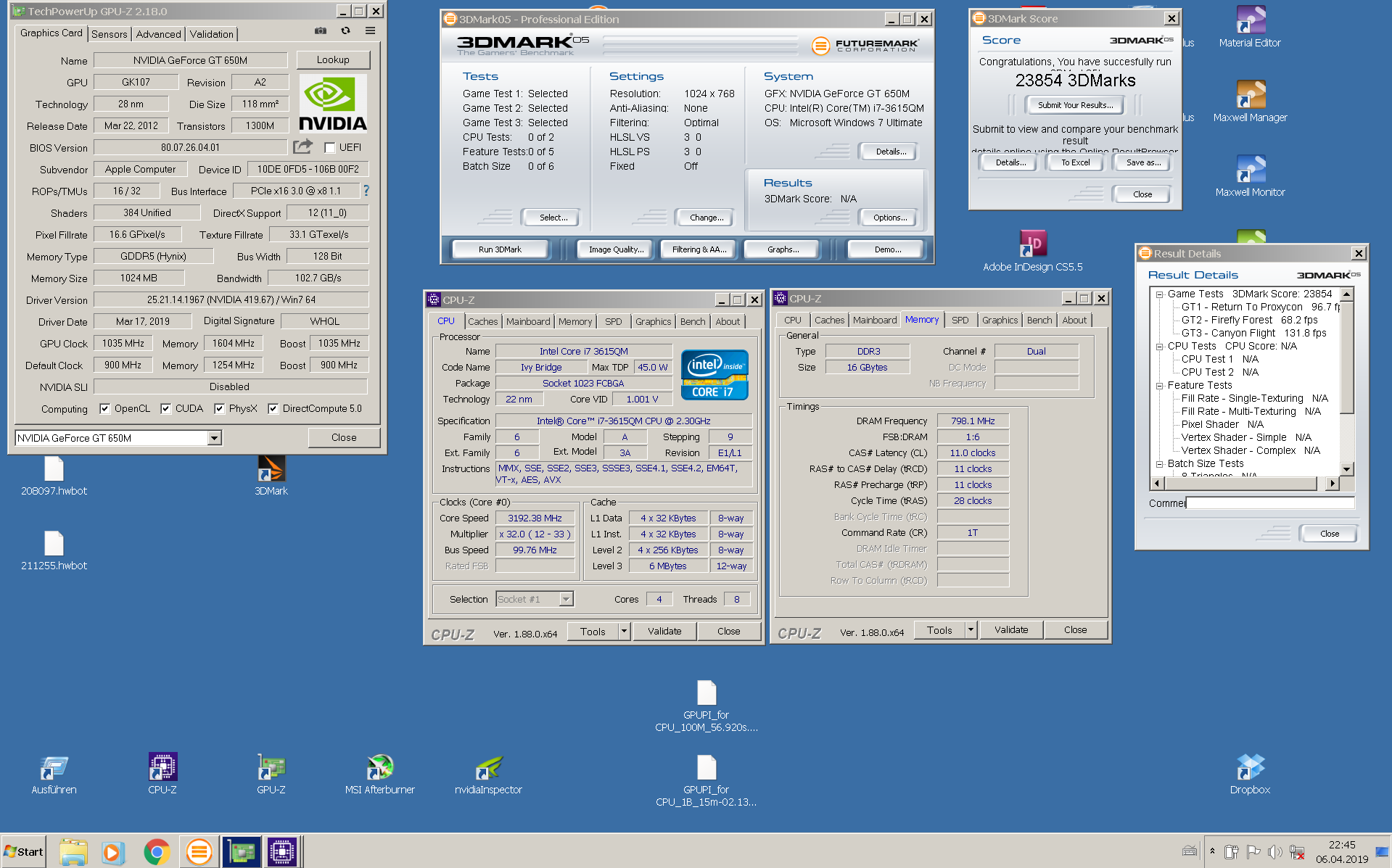Click the BIOS export share icon
The width and height of the screenshot is (1392, 868).
tap(302, 147)
